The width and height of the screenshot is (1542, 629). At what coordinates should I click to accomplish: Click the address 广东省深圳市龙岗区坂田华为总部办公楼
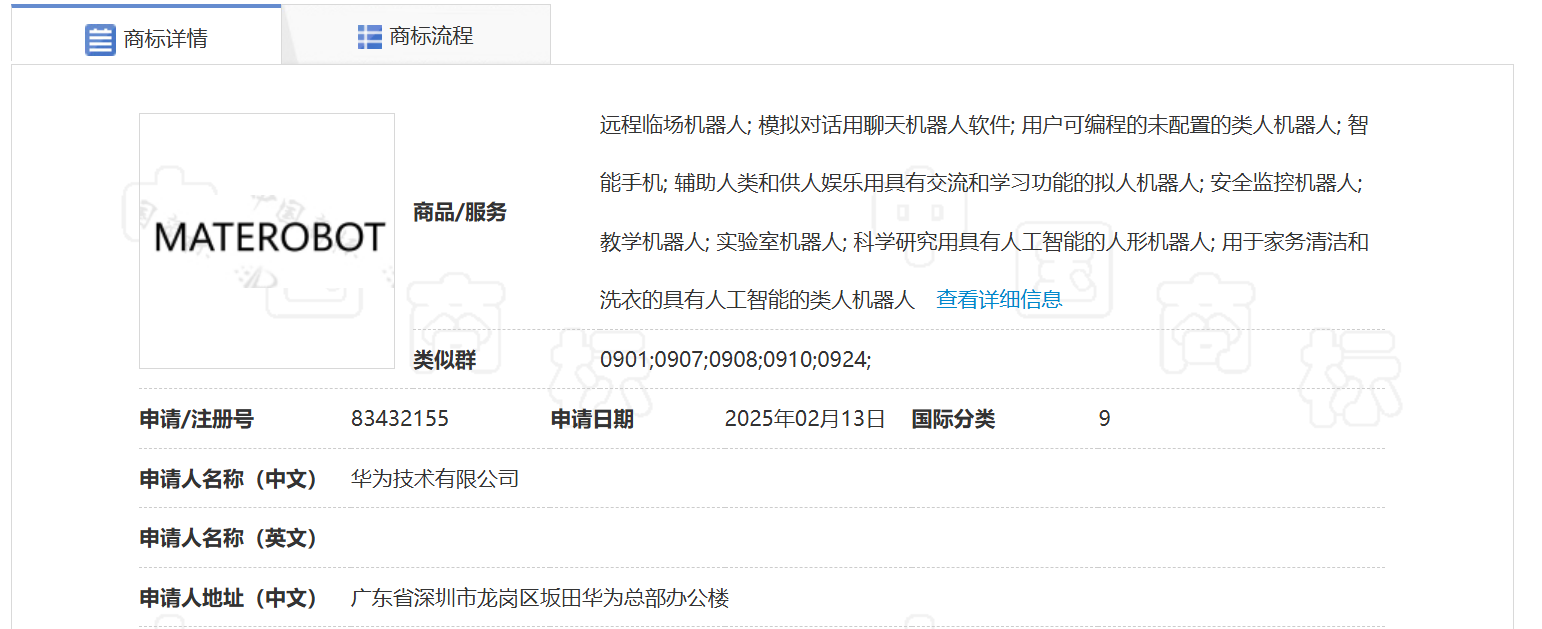[x=540, y=599]
